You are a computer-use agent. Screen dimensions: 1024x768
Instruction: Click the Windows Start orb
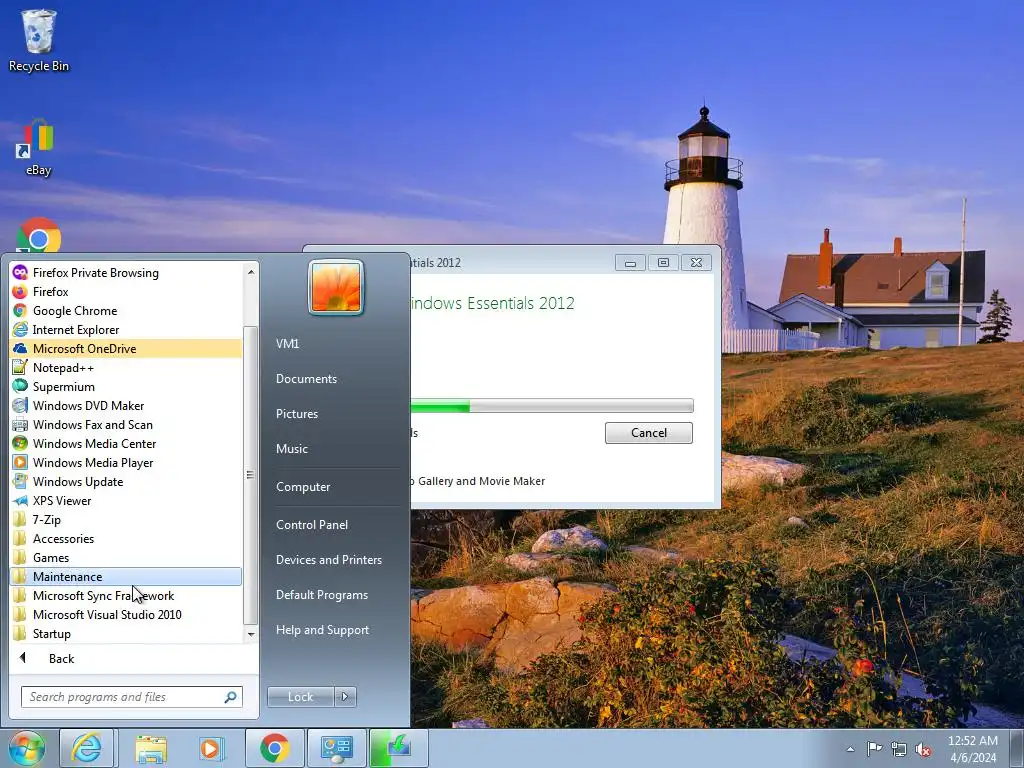pos(27,748)
